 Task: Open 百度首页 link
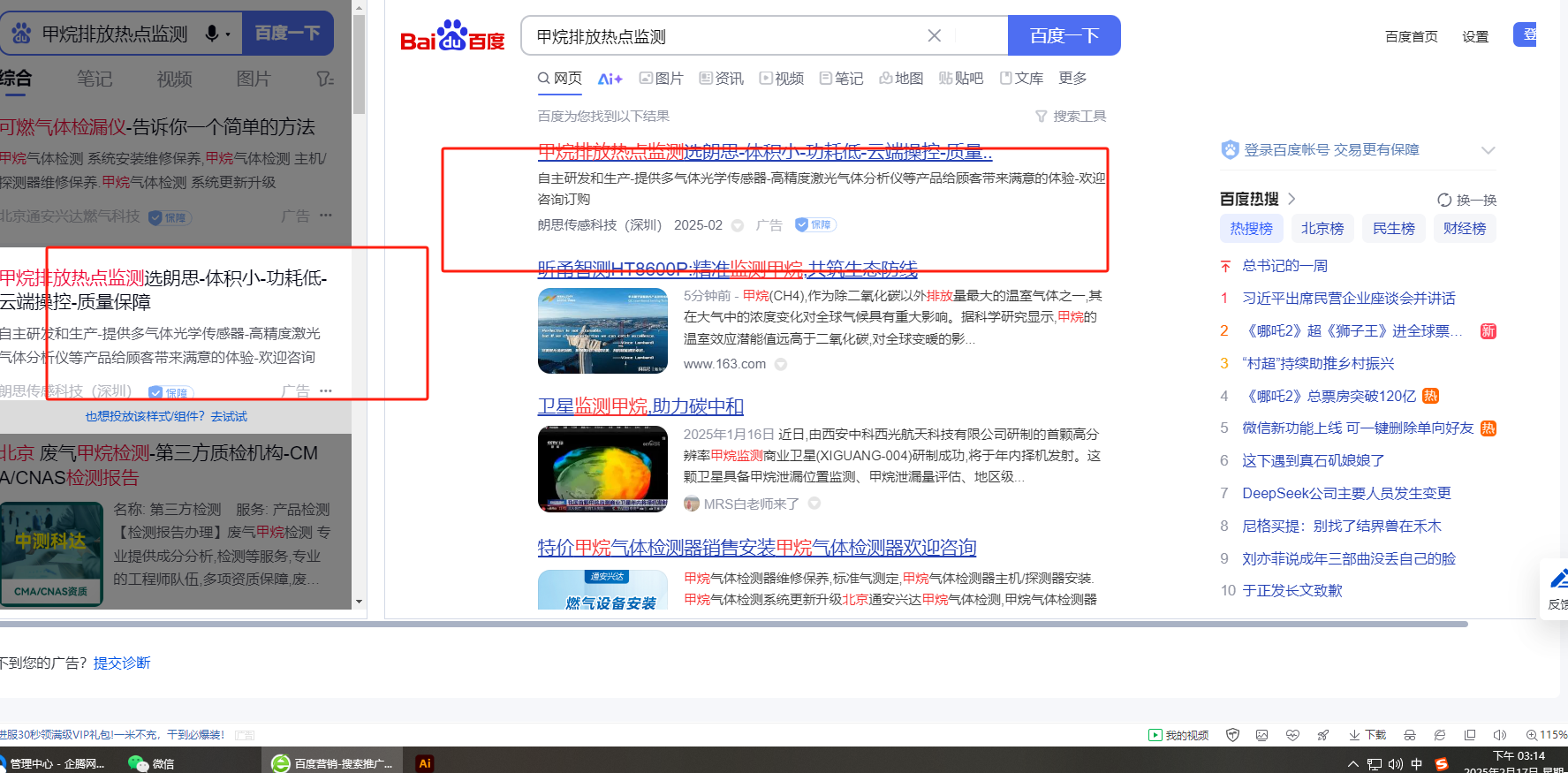click(1412, 36)
